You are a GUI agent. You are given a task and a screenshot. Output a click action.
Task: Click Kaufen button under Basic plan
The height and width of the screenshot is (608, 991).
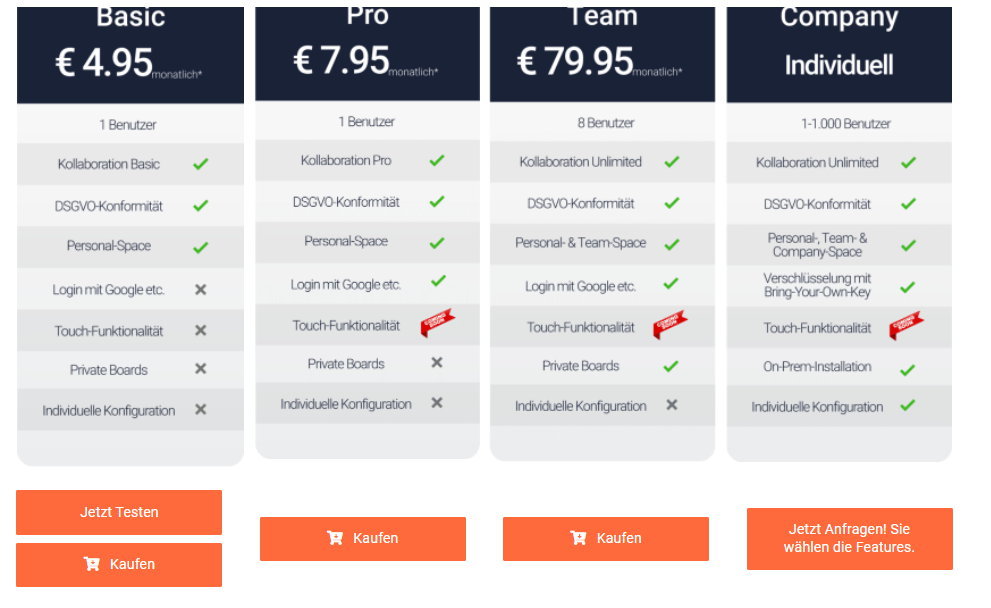[x=119, y=564]
